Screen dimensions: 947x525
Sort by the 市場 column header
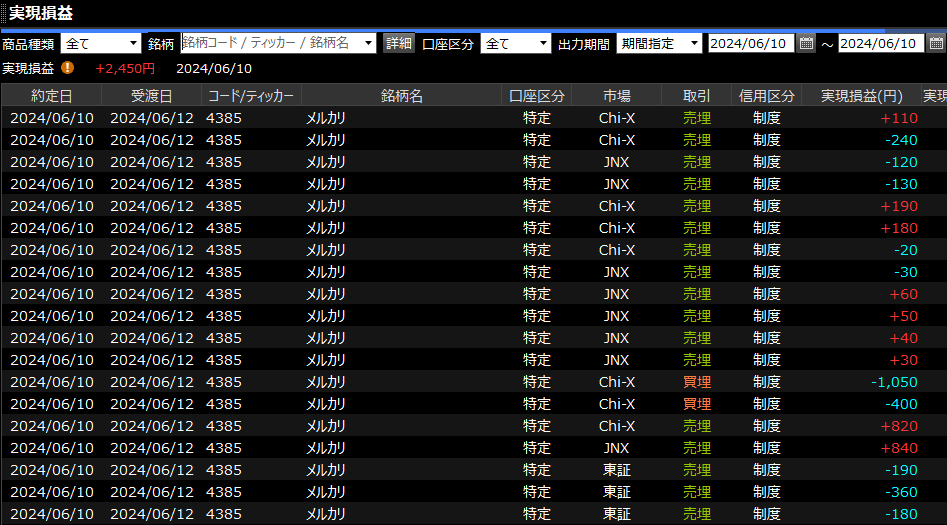click(x=617, y=95)
